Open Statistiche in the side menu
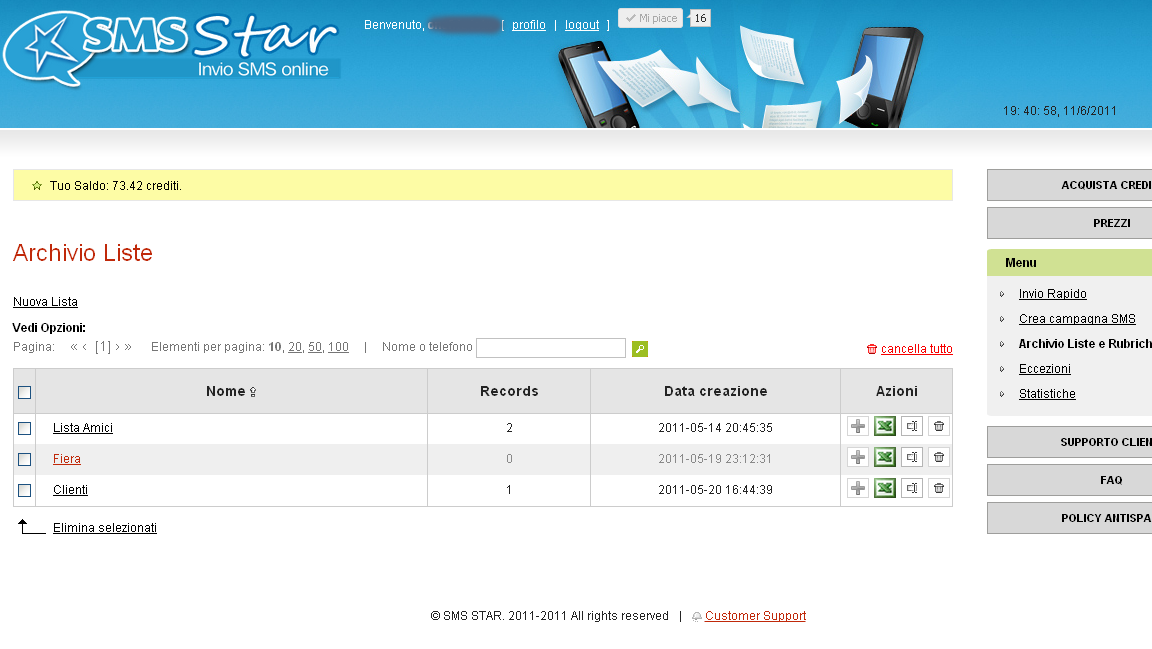Screen dimensions: 1152x649 tap(1047, 394)
